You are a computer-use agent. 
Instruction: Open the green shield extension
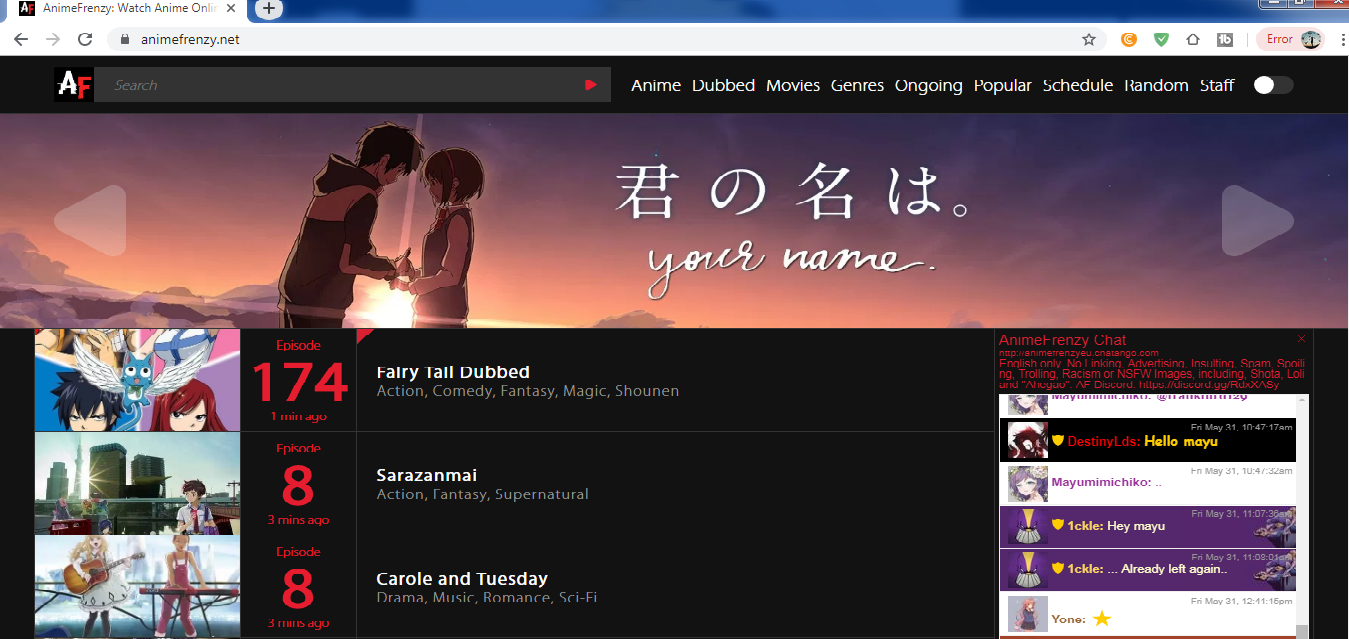(1161, 40)
